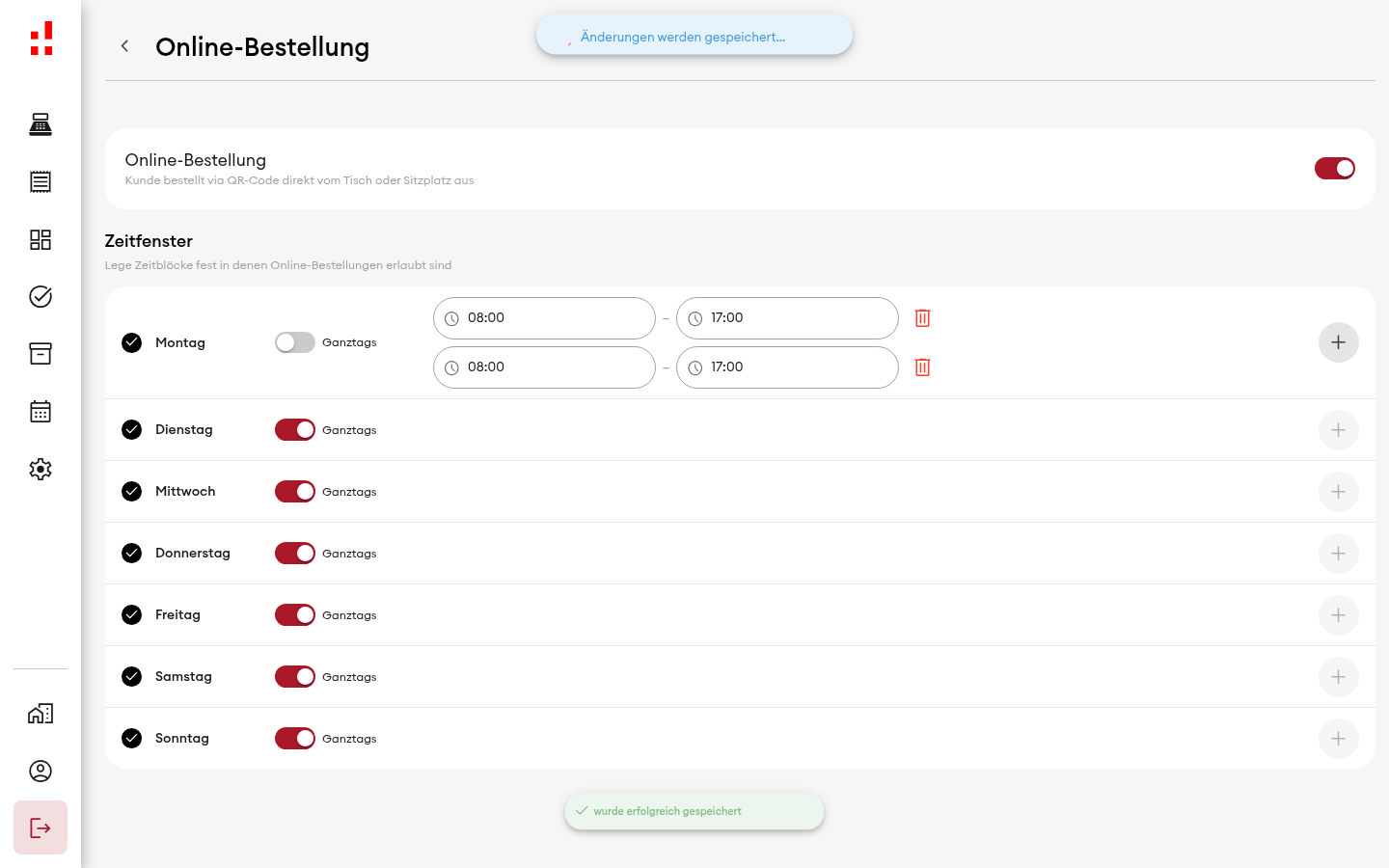
Task: Uncheck the Donnerstag day checkbox
Action: (x=132, y=554)
